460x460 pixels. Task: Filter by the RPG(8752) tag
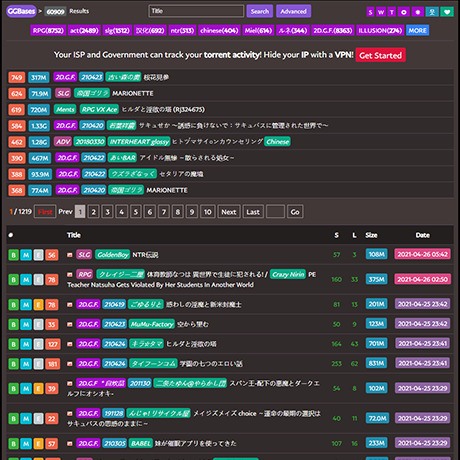click(x=48, y=30)
